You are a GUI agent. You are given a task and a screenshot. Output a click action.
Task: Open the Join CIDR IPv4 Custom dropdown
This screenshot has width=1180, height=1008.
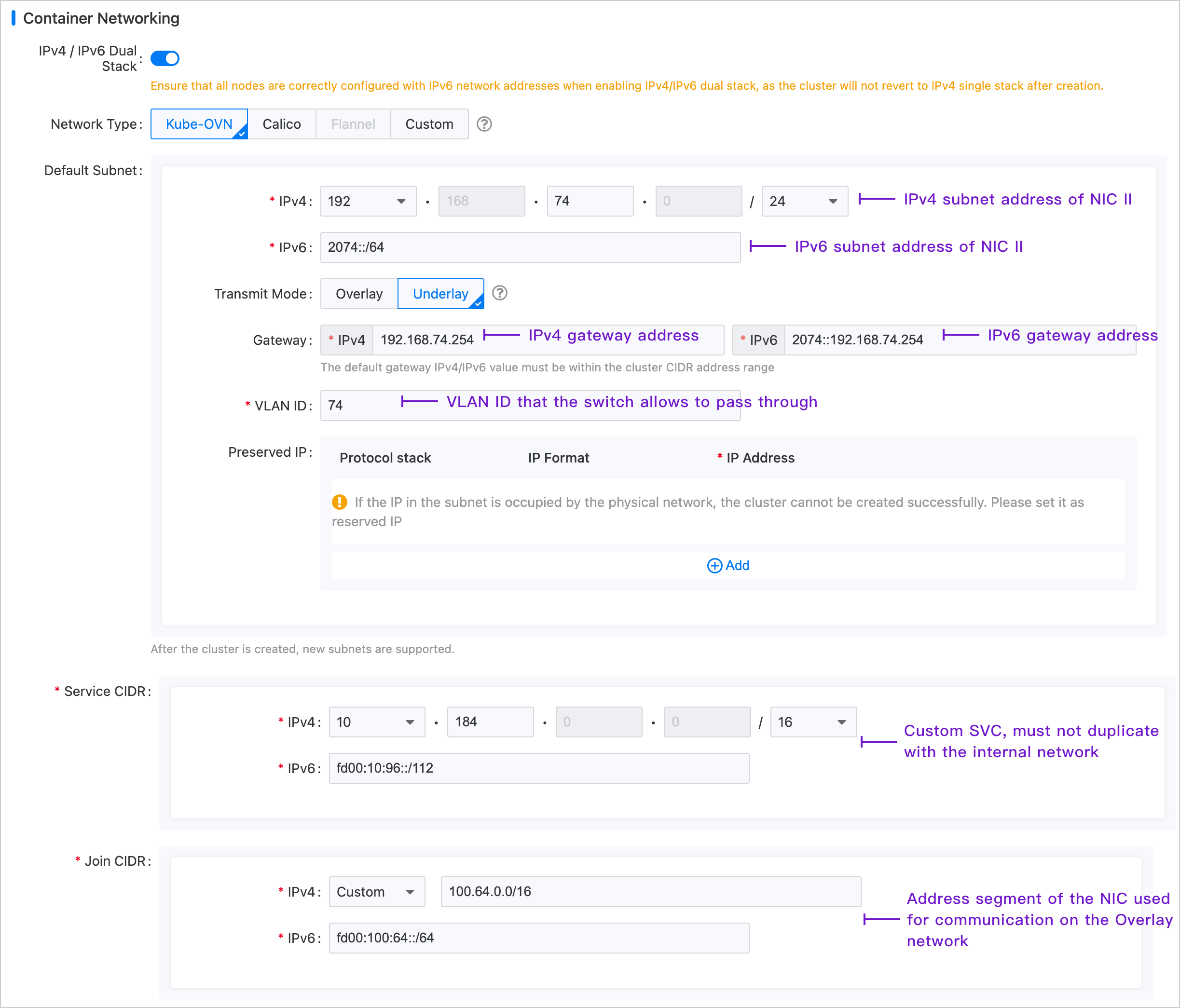[376, 892]
